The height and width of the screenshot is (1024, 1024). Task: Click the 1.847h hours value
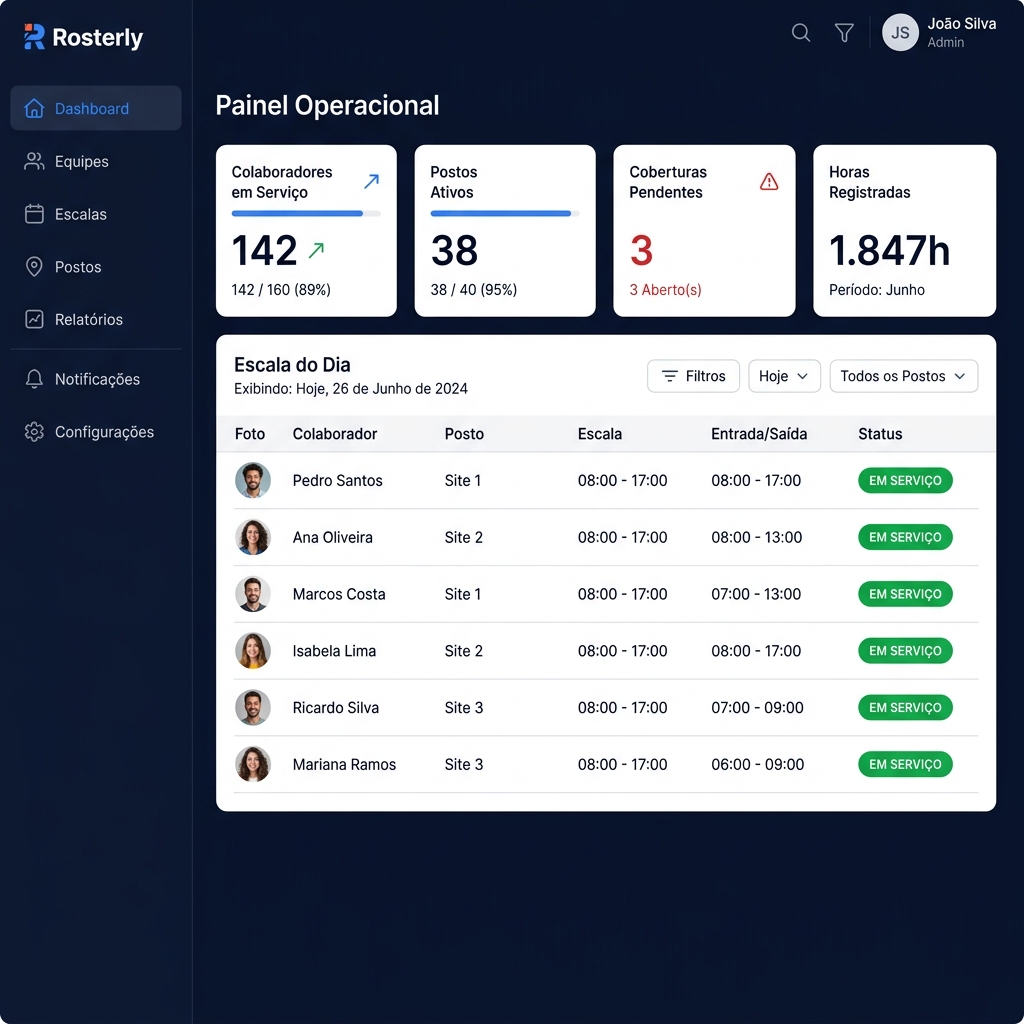click(889, 250)
